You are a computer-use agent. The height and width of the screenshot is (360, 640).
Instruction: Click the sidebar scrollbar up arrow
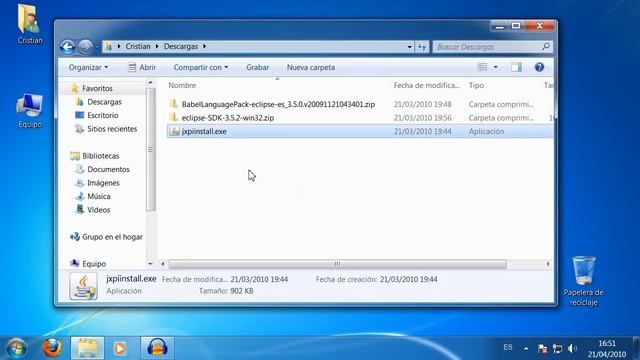tap(150, 83)
